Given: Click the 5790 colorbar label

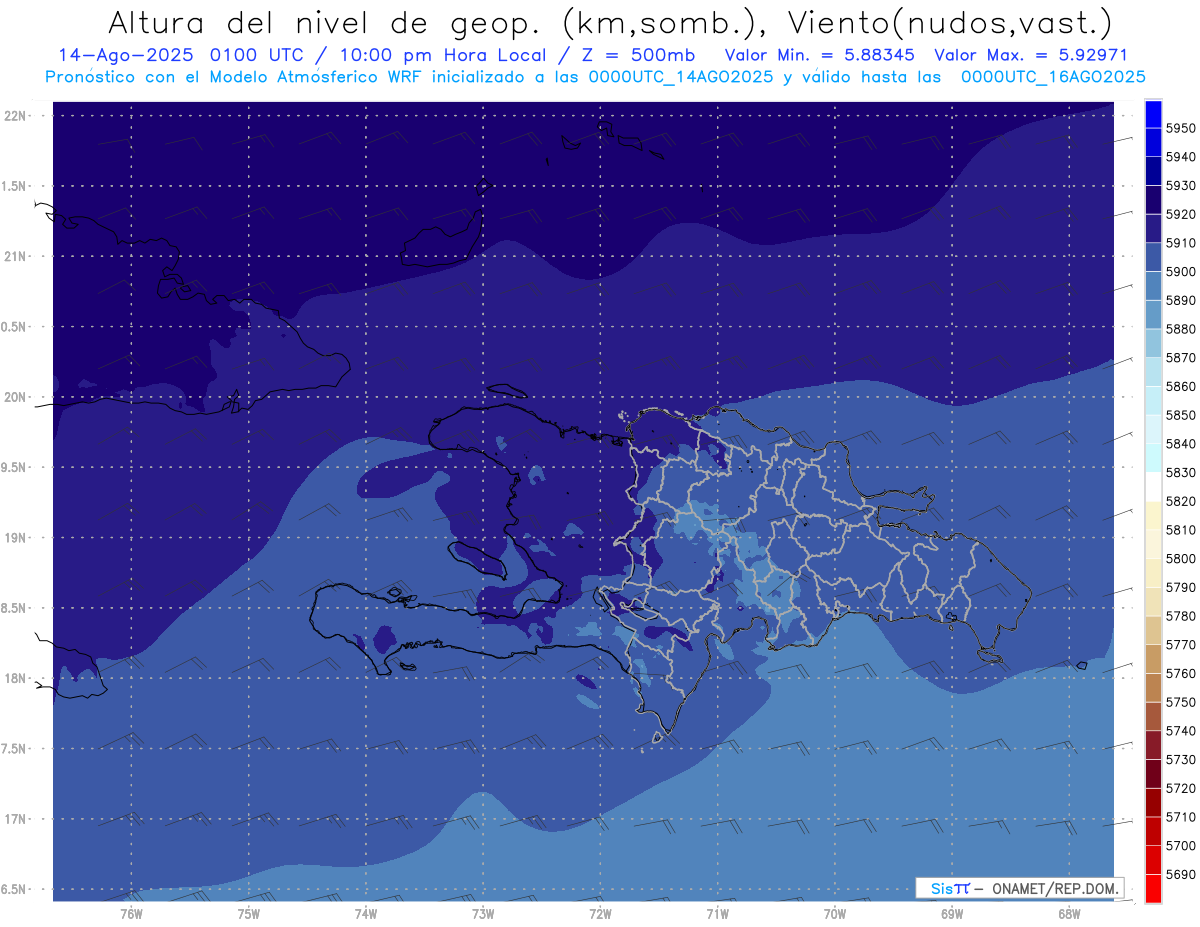Looking at the screenshot, I should [1180, 587].
